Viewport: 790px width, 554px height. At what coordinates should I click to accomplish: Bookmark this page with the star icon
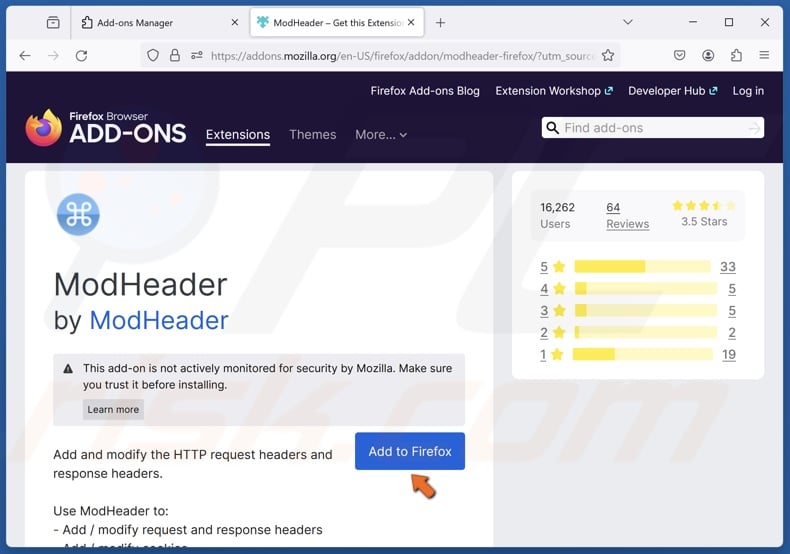click(608, 55)
